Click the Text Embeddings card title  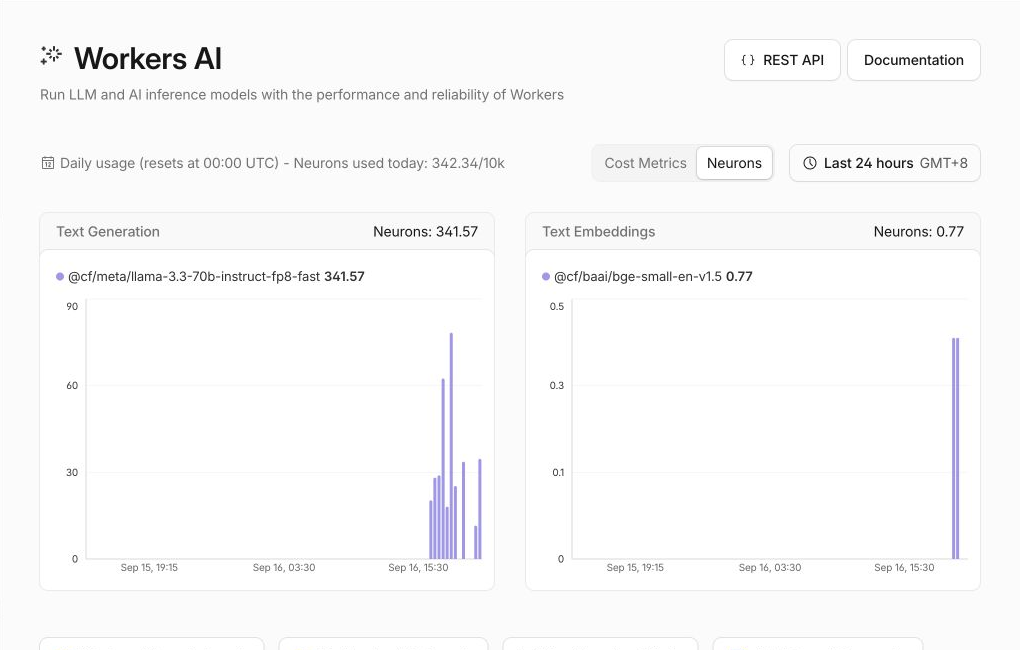(598, 232)
